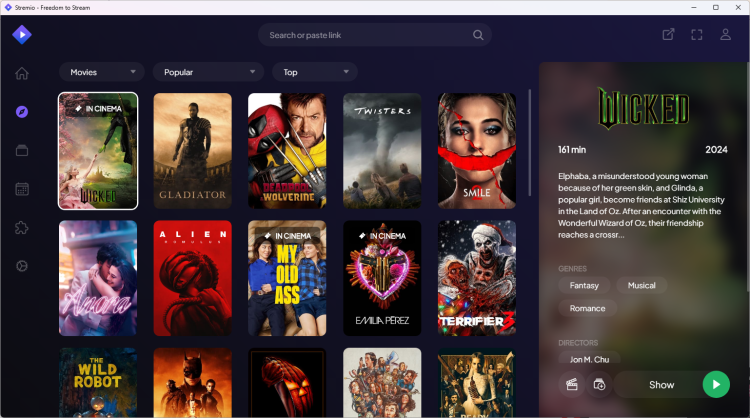Open the Library sidebar icon
750x418 pixels.
point(22,151)
